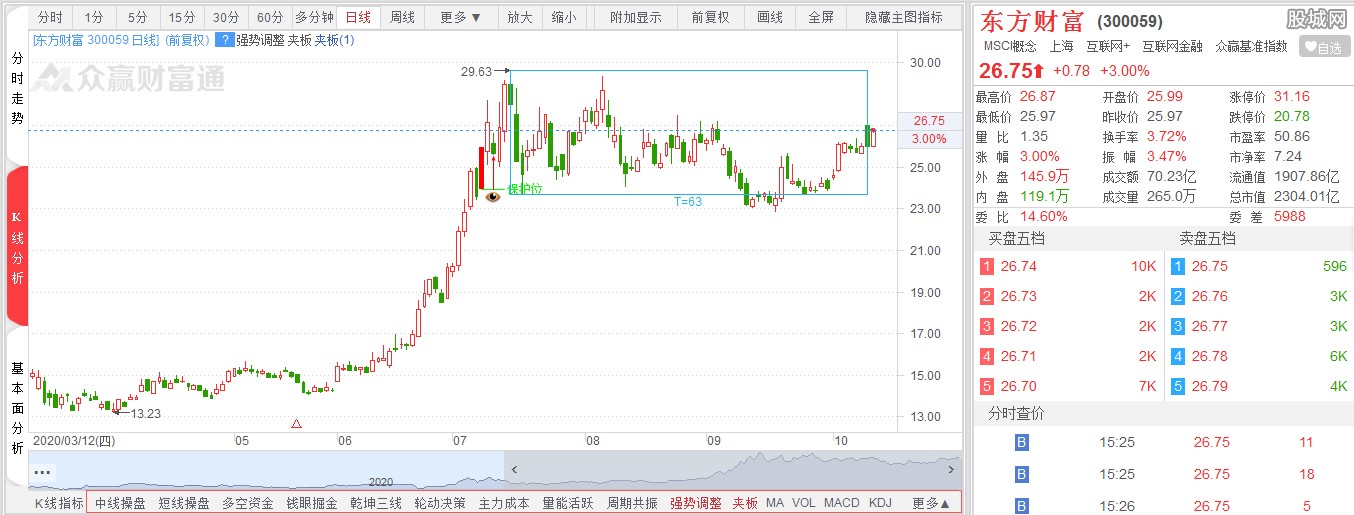Click left arrow on timeline navigator
This screenshot has width=1354, height=515.
pyautogui.click(x=513, y=469)
